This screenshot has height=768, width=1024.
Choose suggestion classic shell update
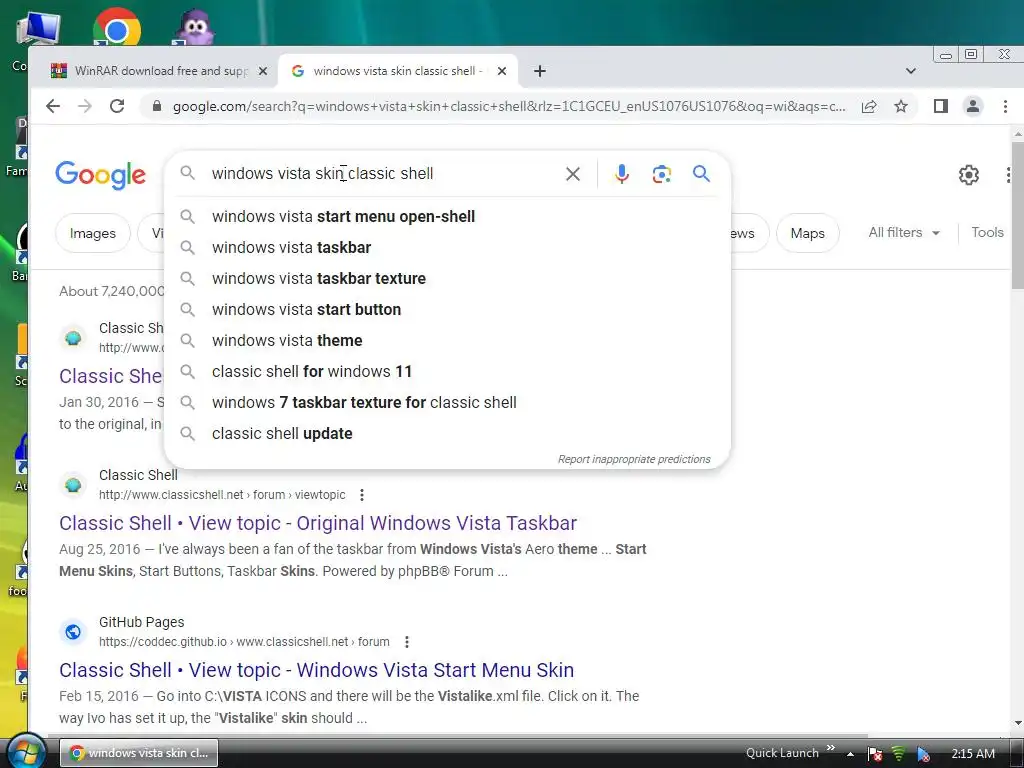[x=447, y=434]
